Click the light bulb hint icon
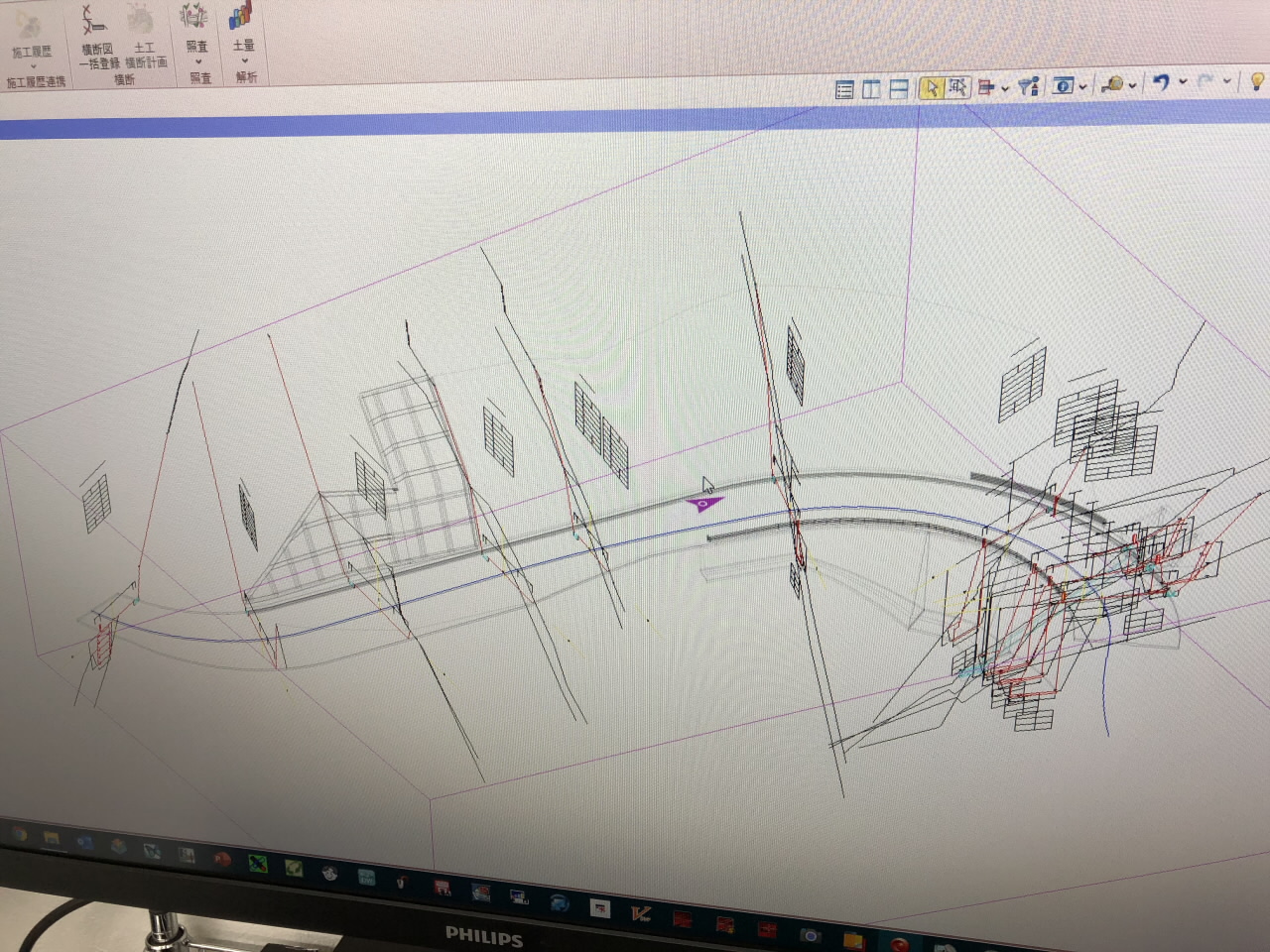1270x952 pixels. pos(1257,81)
